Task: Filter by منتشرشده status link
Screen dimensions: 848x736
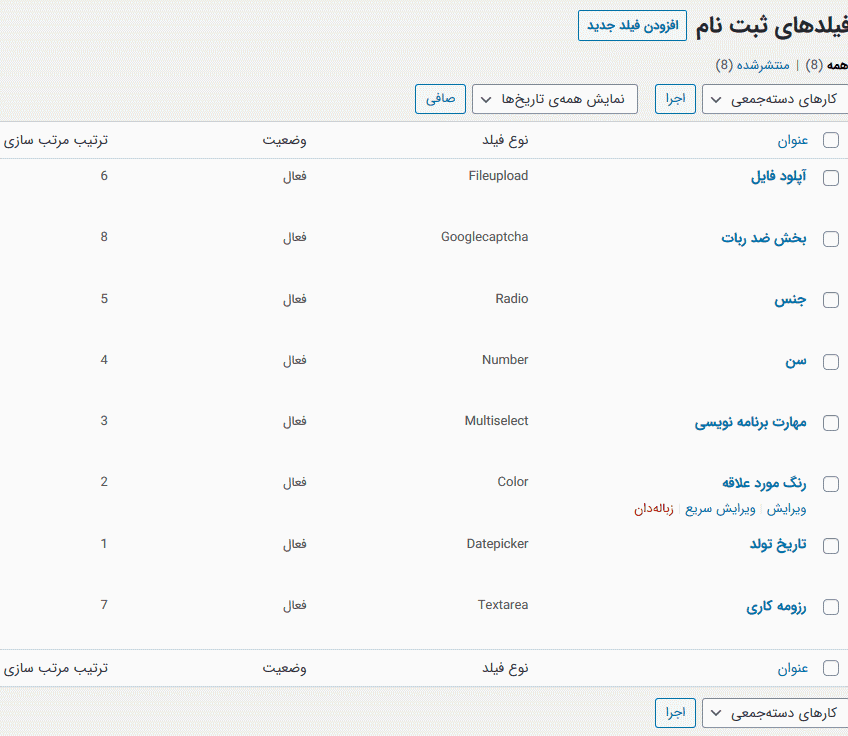Action: [763, 65]
